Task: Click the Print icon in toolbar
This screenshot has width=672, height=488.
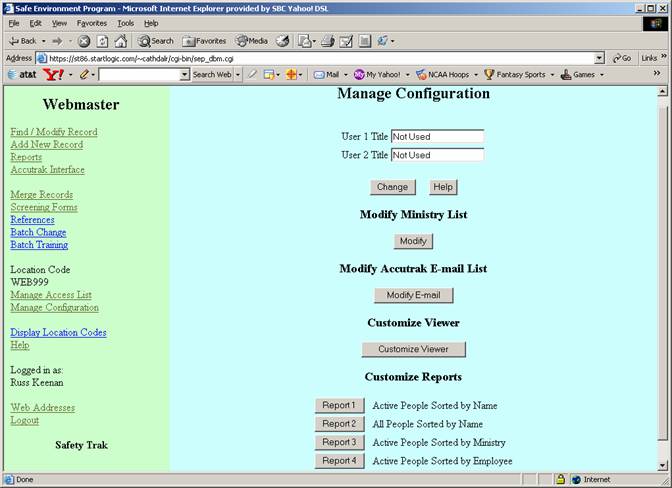Action: click(326, 41)
